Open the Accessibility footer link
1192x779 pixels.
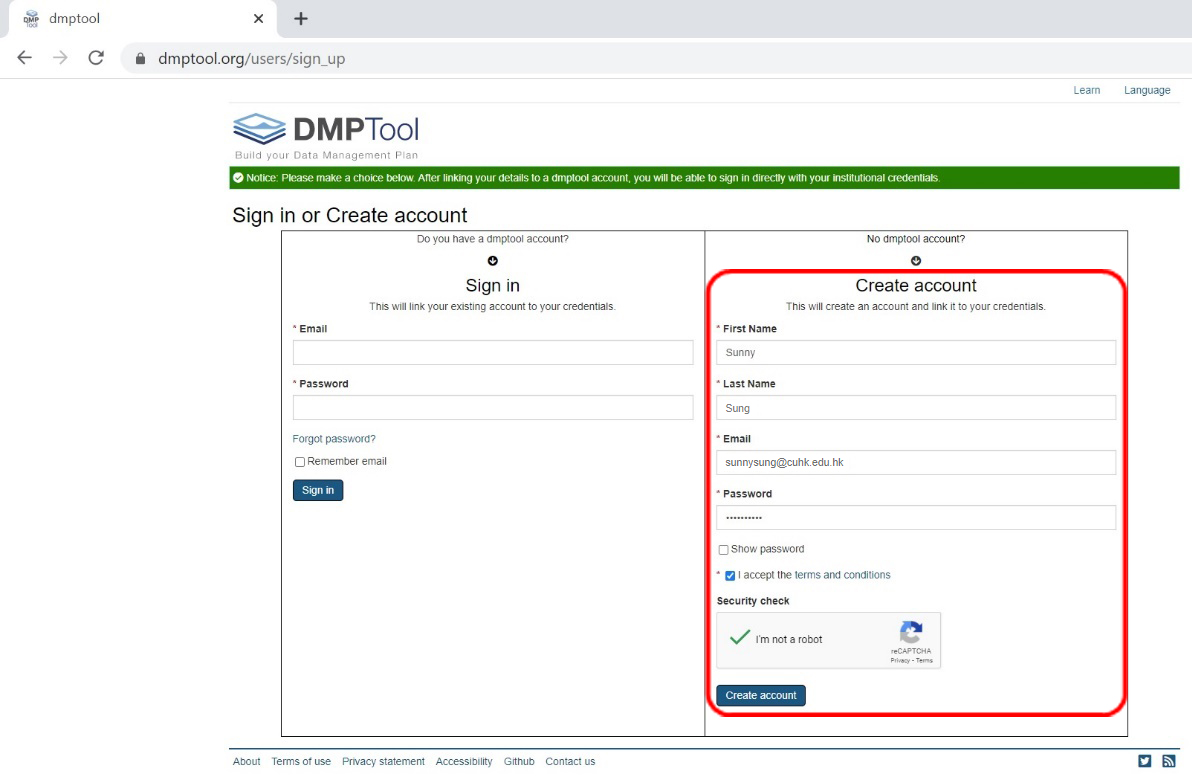[464, 761]
